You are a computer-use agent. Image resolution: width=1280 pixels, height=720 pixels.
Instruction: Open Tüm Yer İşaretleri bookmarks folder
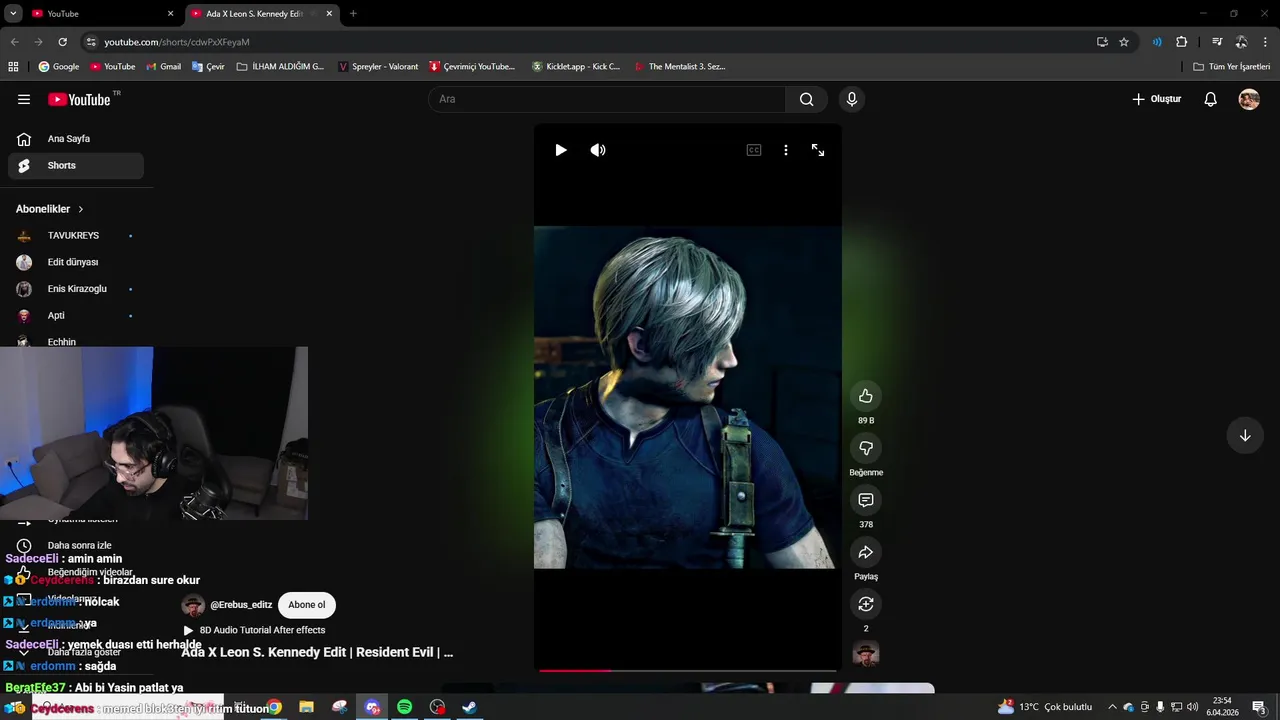coord(1231,67)
